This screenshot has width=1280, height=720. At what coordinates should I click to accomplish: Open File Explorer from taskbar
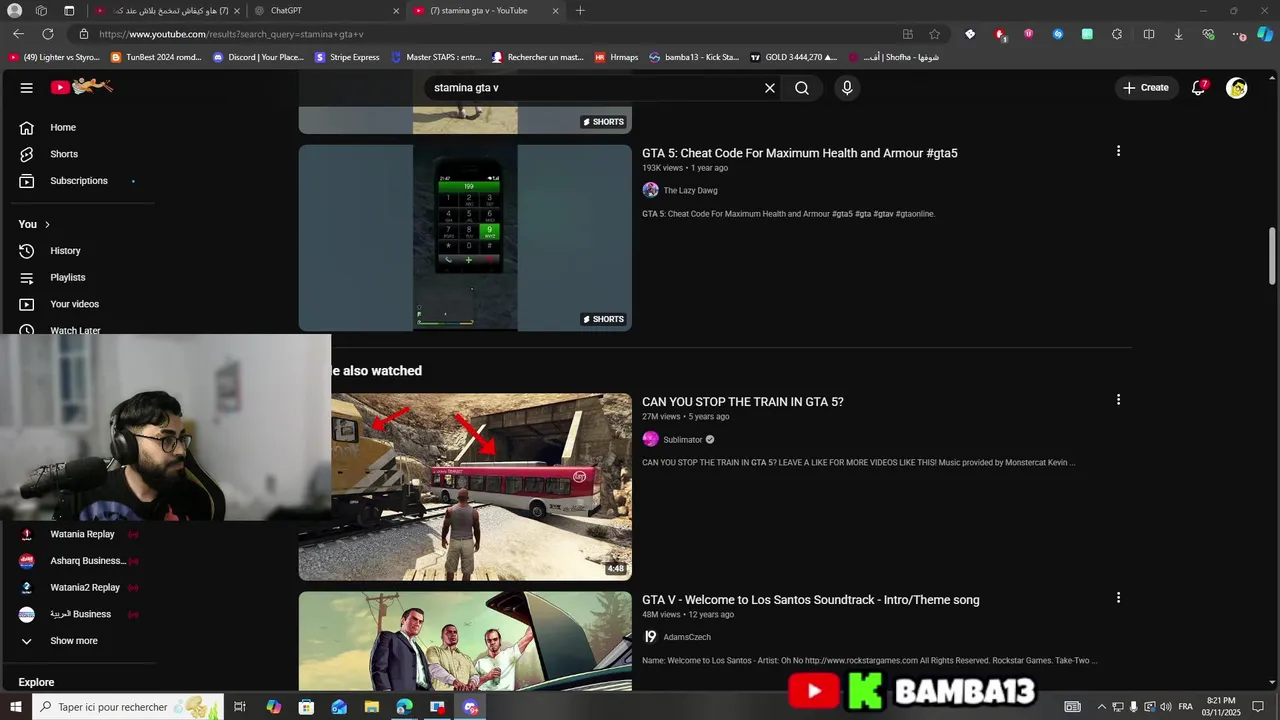(372, 707)
